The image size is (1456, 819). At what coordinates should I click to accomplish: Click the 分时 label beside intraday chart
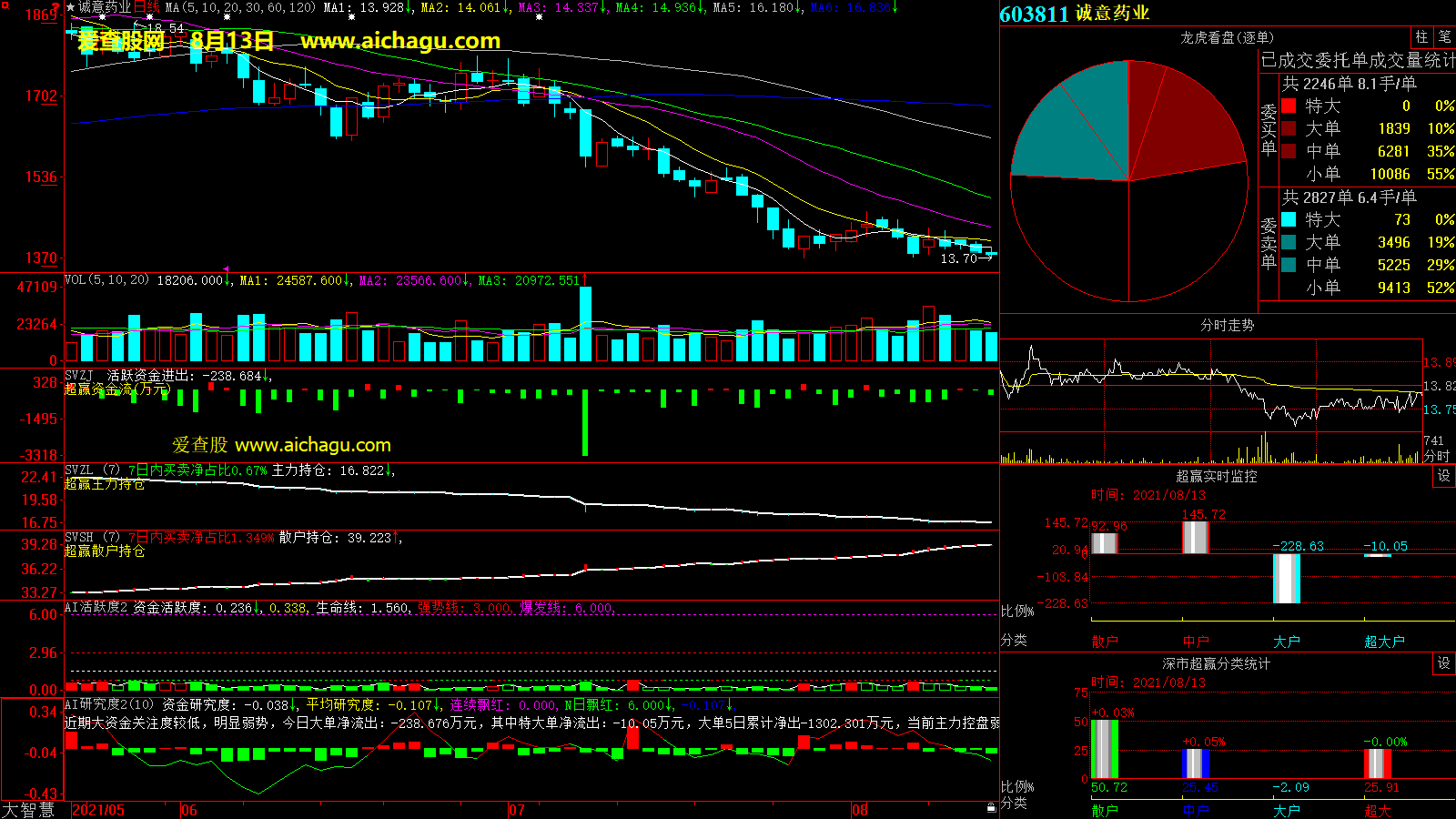coord(1436,456)
